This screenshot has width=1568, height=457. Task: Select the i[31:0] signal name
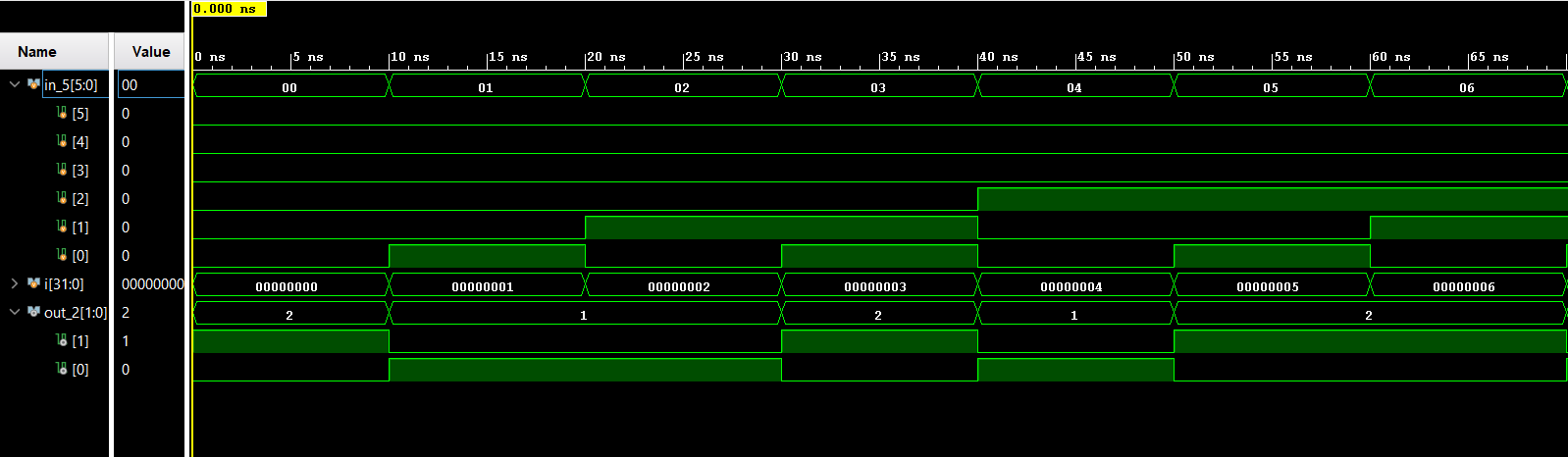pyautogui.click(x=64, y=284)
